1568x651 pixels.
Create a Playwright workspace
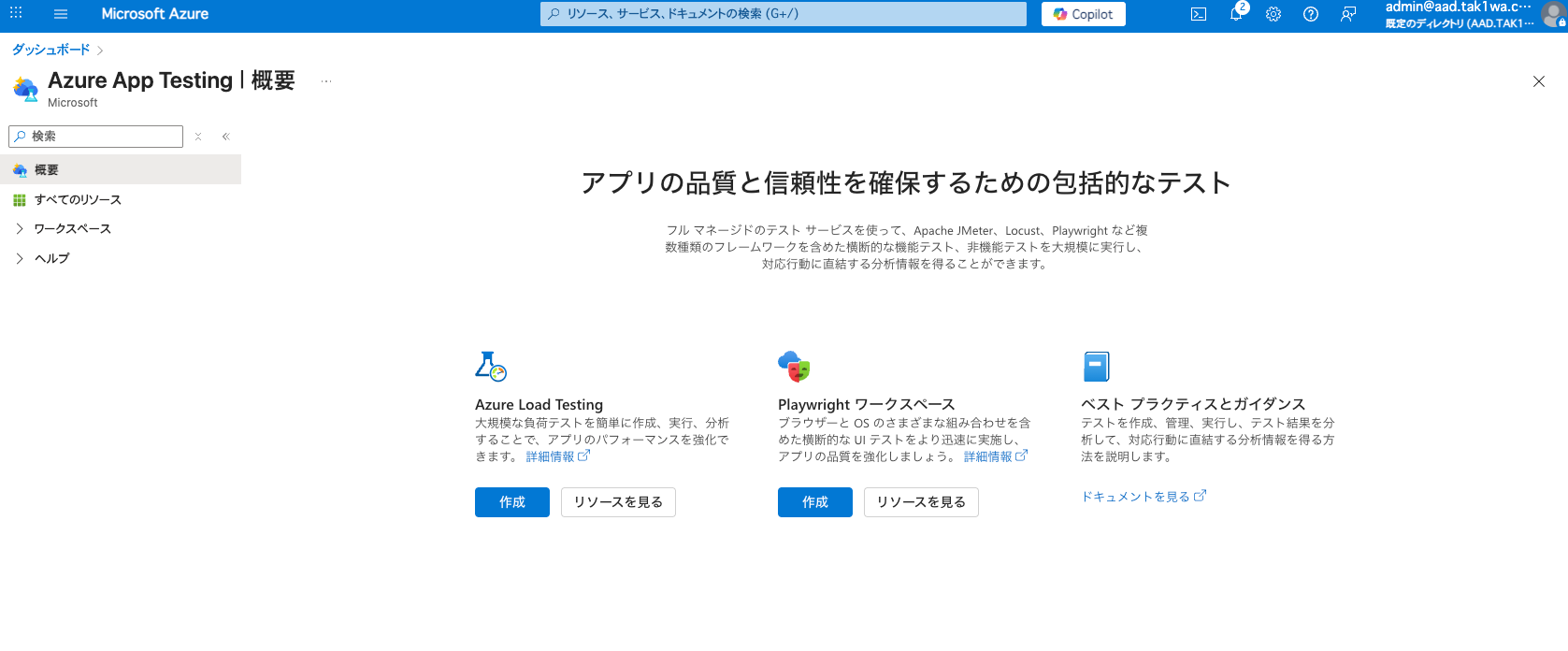[x=815, y=502]
